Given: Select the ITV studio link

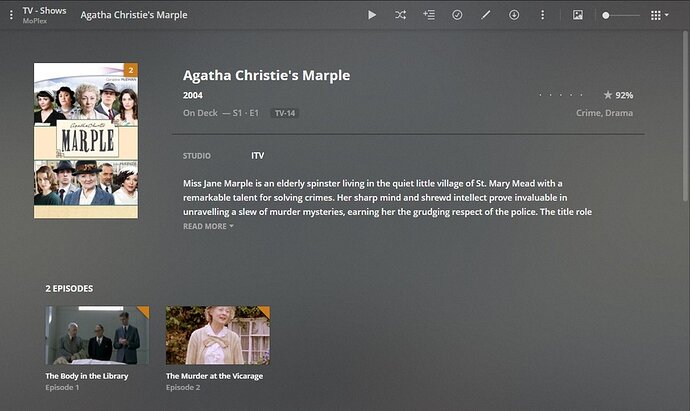Looking at the screenshot, I should (x=257, y=156).
